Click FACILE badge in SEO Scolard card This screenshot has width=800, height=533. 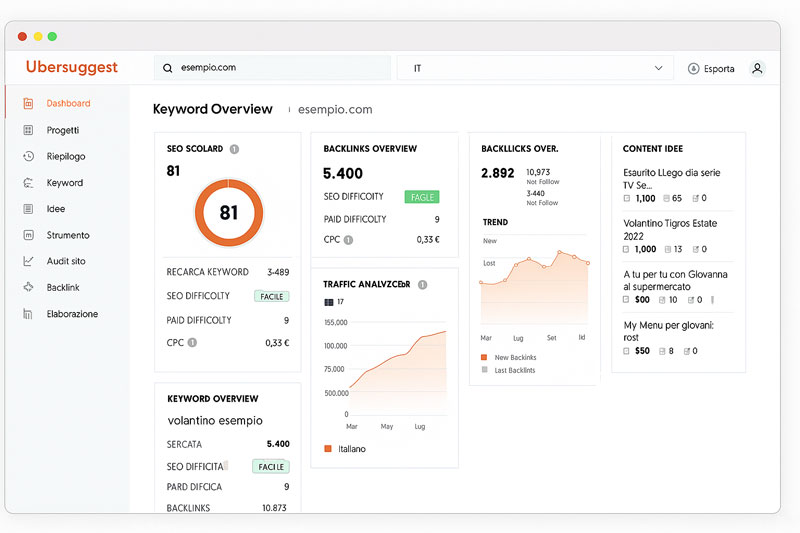tap(271, 296)
